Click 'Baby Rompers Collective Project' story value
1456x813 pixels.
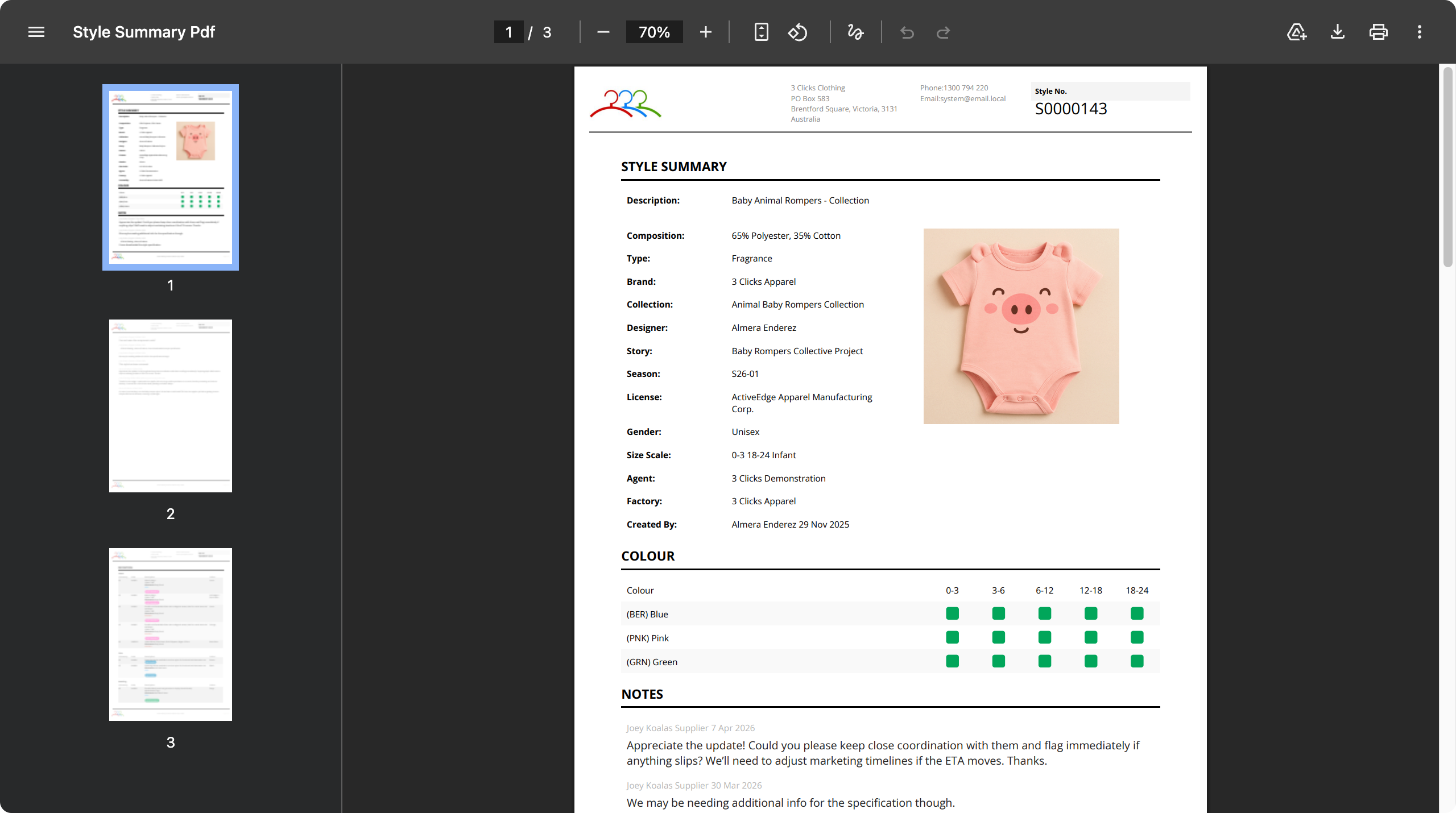[797, 351]
